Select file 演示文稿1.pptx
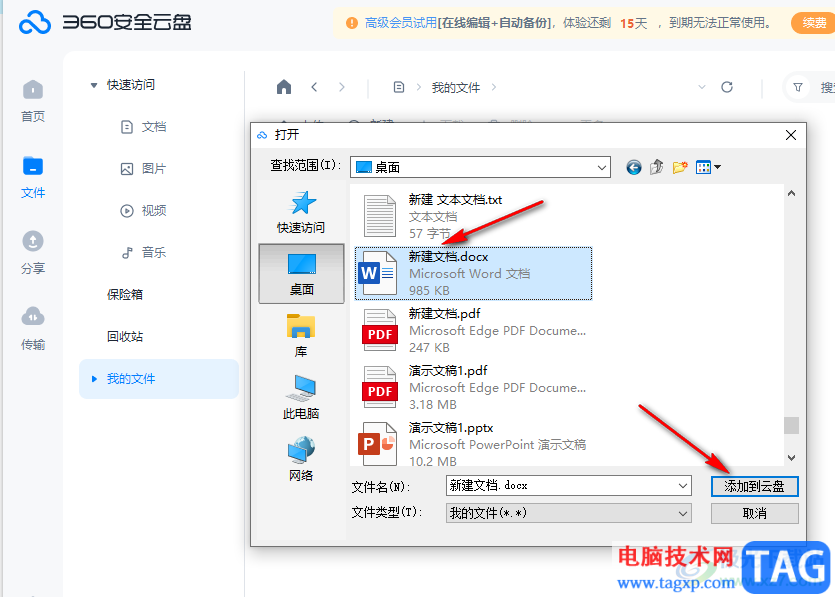The height and width of the screenshot is (597, 835). coord(473,443)
